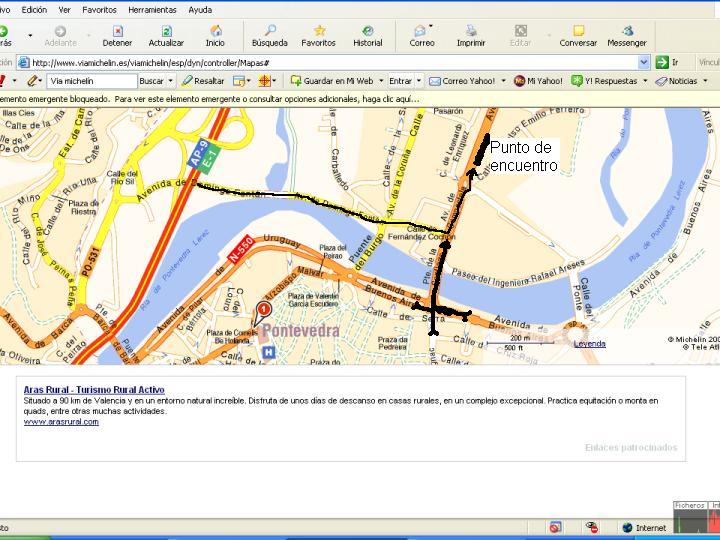Open Messenger toolbar icon
The height and width of the screenshot is (540, 720).
pos(627,31)
